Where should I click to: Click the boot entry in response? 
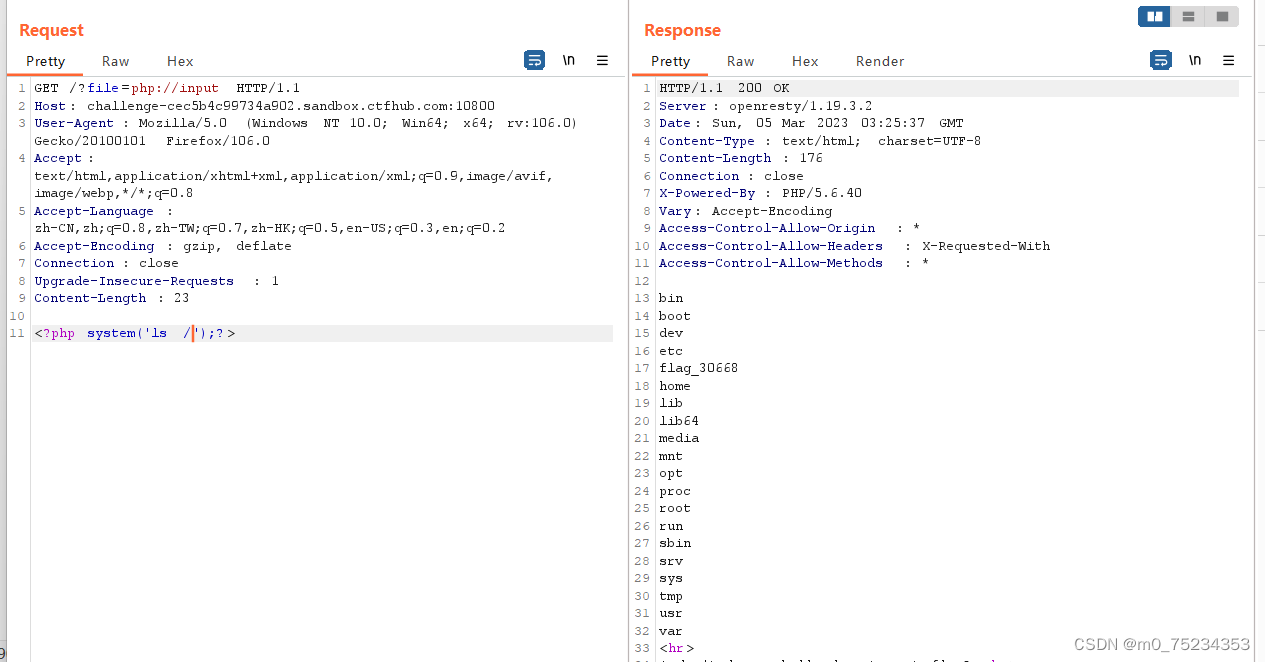675,316
